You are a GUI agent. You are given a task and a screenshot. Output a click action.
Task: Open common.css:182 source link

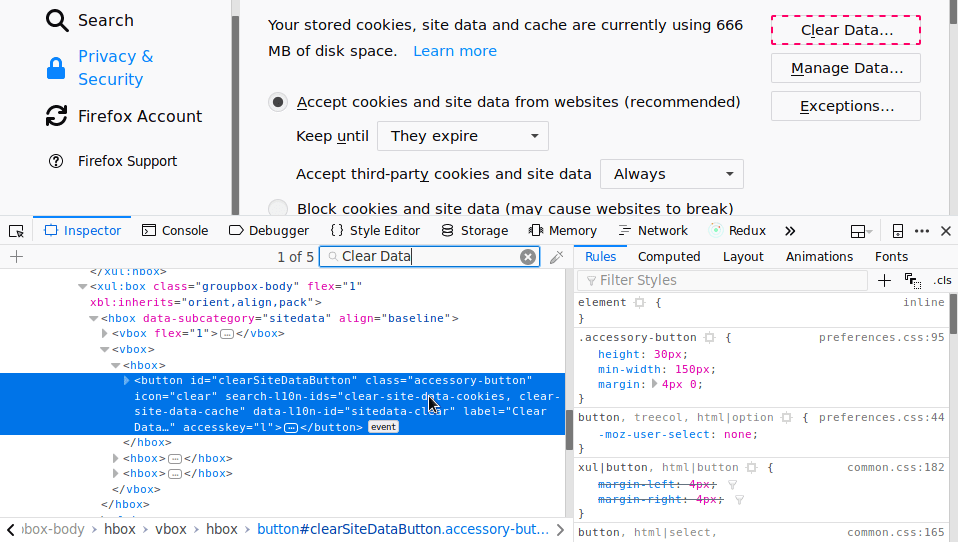tap(896, 467)
